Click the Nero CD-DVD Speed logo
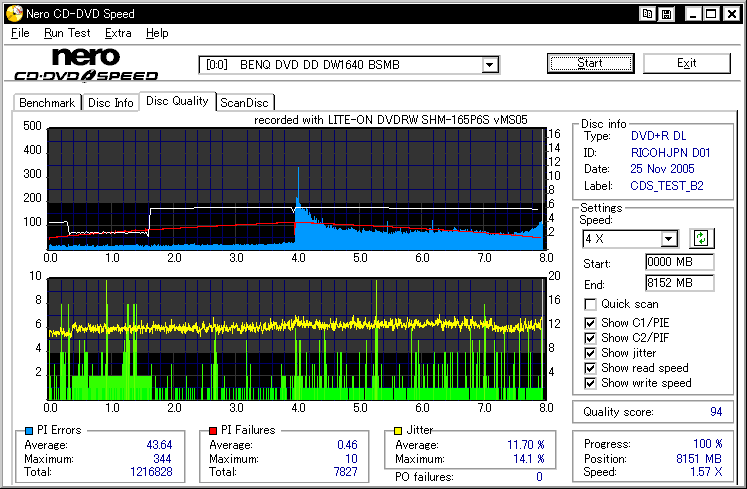 click(x=86, y=64)
